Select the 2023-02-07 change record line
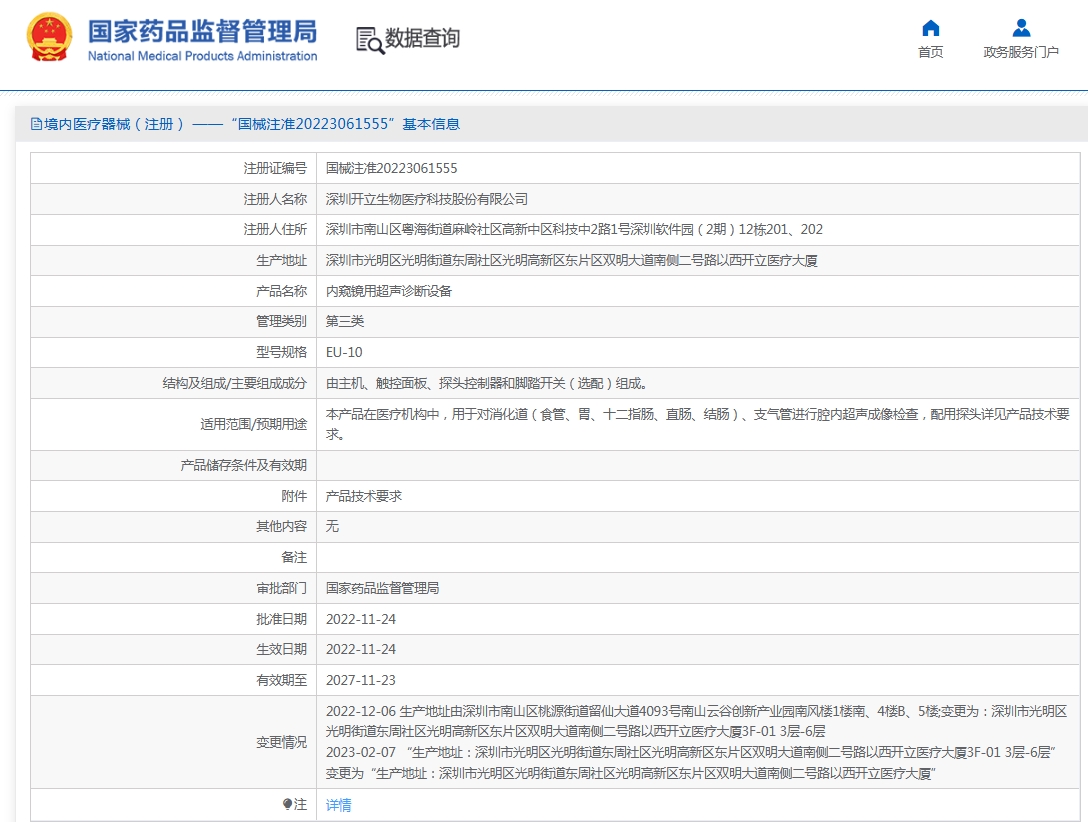The height and width of the screenshot is (822, 1088). point(691,763)
